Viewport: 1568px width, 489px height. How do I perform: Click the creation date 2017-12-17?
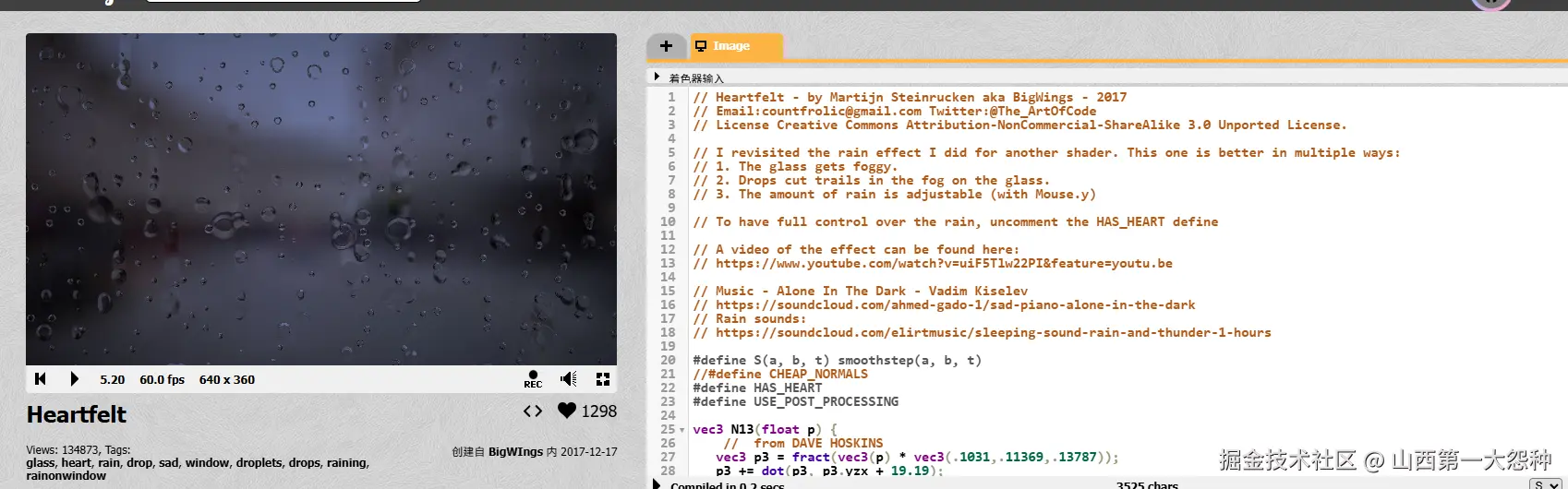point(588,452)
